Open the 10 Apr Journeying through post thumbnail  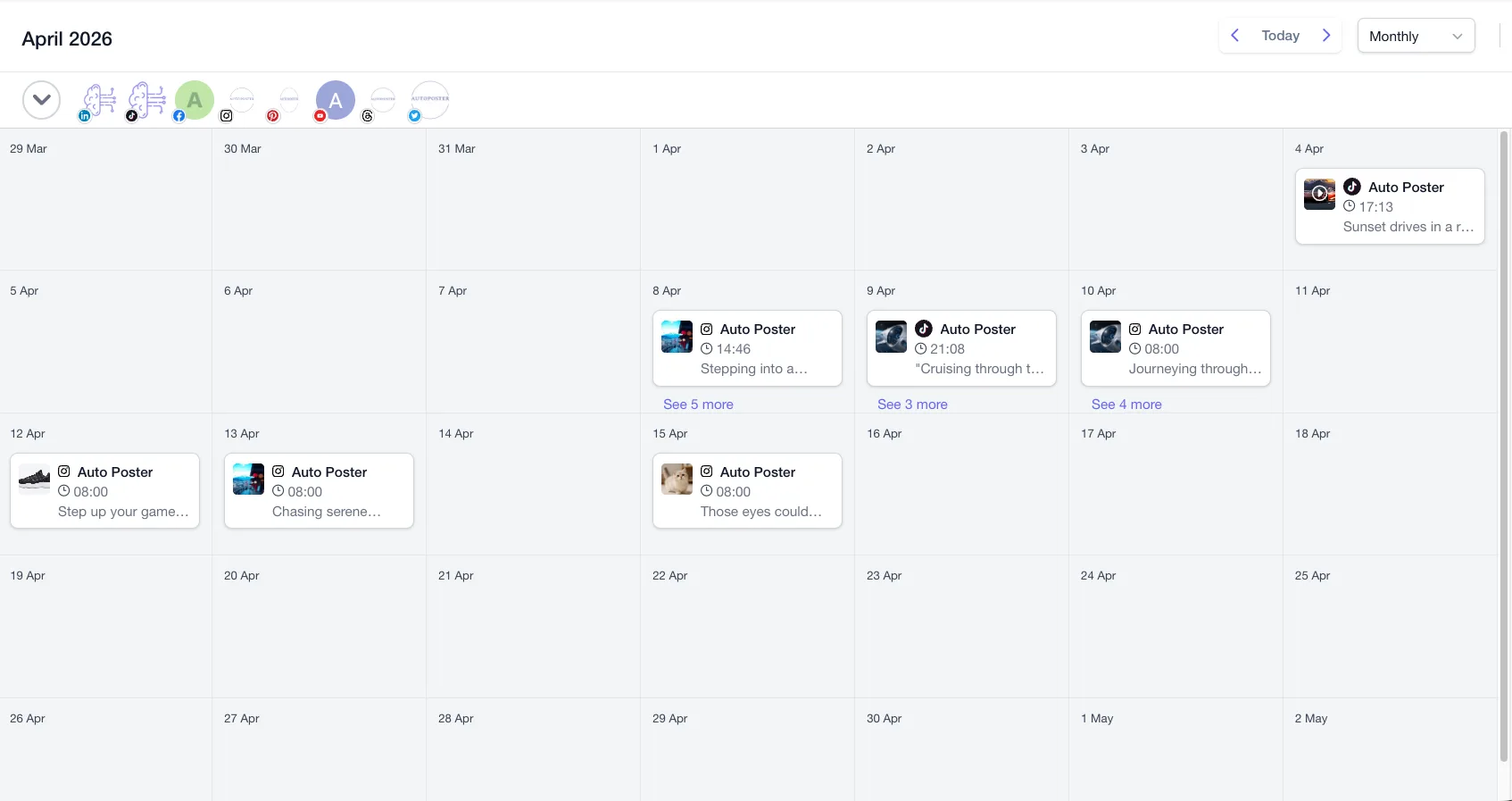[1105, 337]
